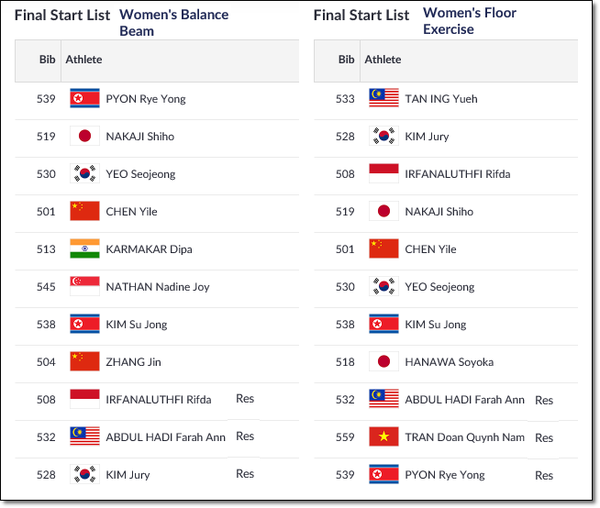The height and width of the screenshot is (508, 600).
Task: Click the Malaysia flag beside TAN ING Yueh
Action: 384,98
